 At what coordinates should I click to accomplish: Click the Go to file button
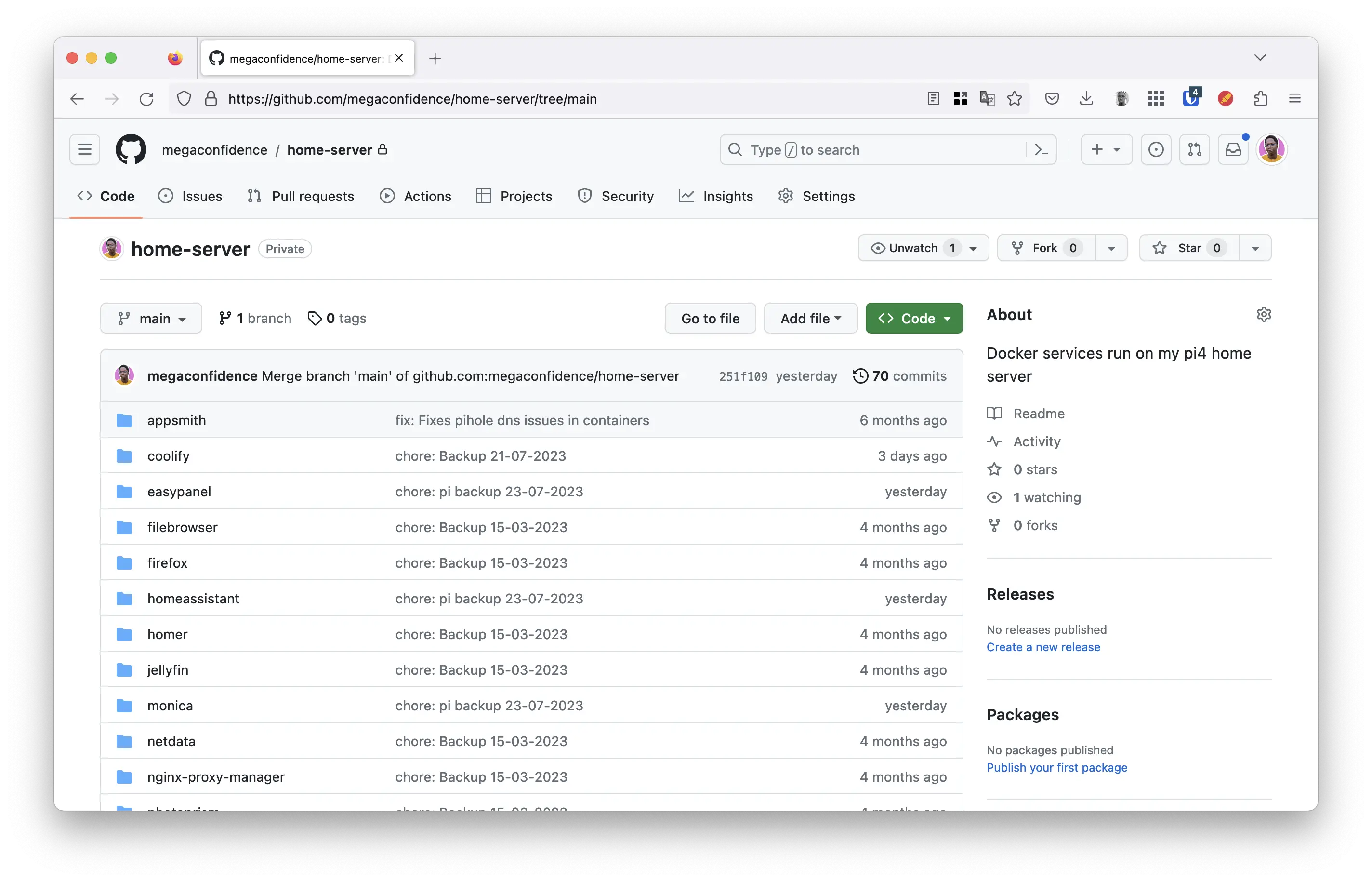tap(710, 318)
